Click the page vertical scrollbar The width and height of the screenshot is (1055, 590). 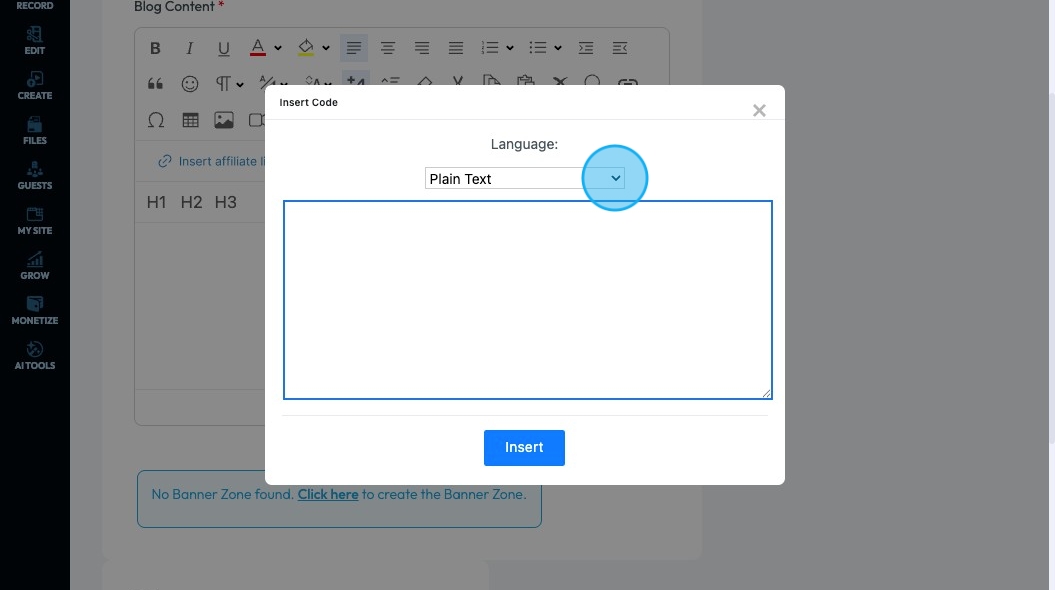tap(1051, 269)
